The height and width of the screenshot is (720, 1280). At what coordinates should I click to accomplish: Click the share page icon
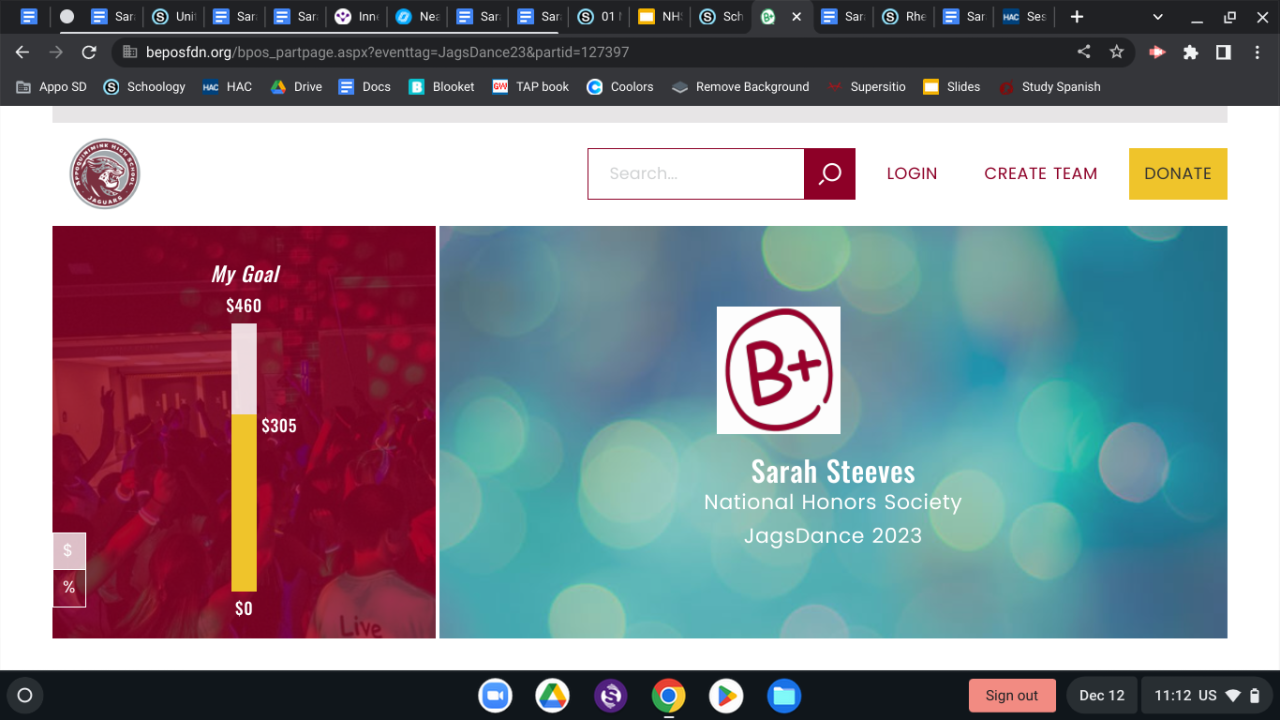[x=1084, y=52]
